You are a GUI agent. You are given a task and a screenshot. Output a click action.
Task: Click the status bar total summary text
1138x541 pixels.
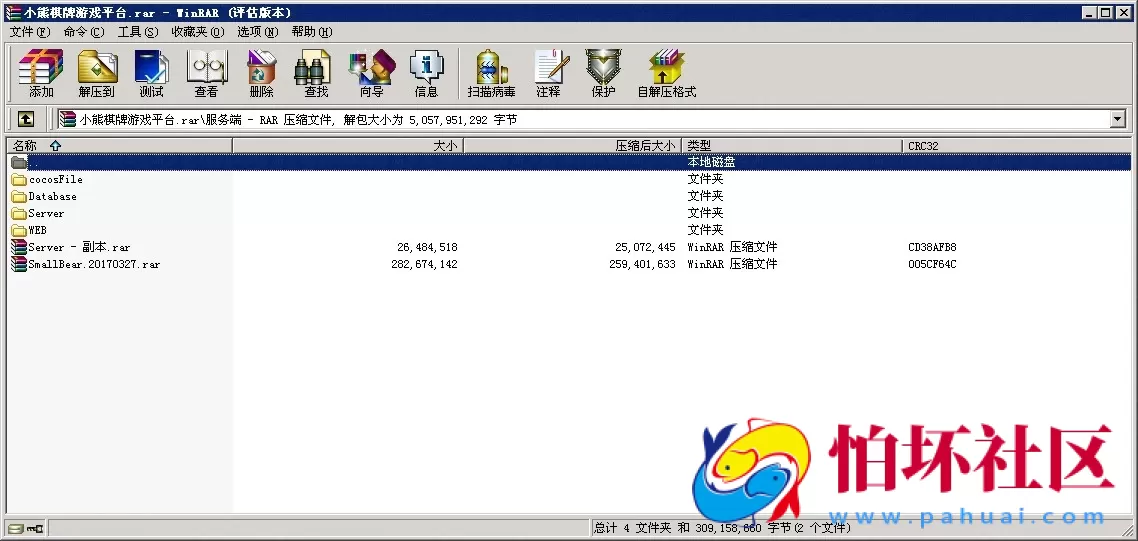pos(722,528)
